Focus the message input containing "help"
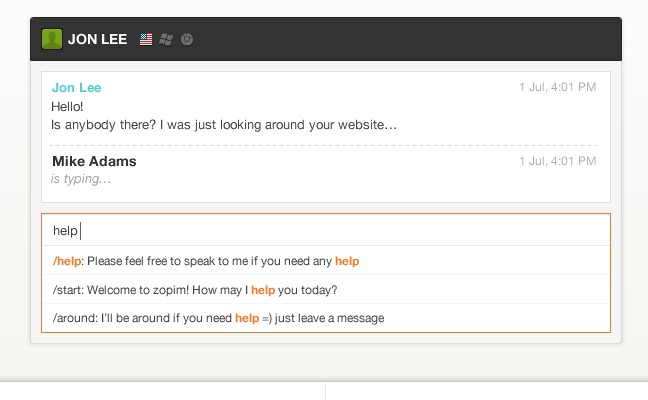This screenshot has width=648, height=400. [x=326, y=230]
